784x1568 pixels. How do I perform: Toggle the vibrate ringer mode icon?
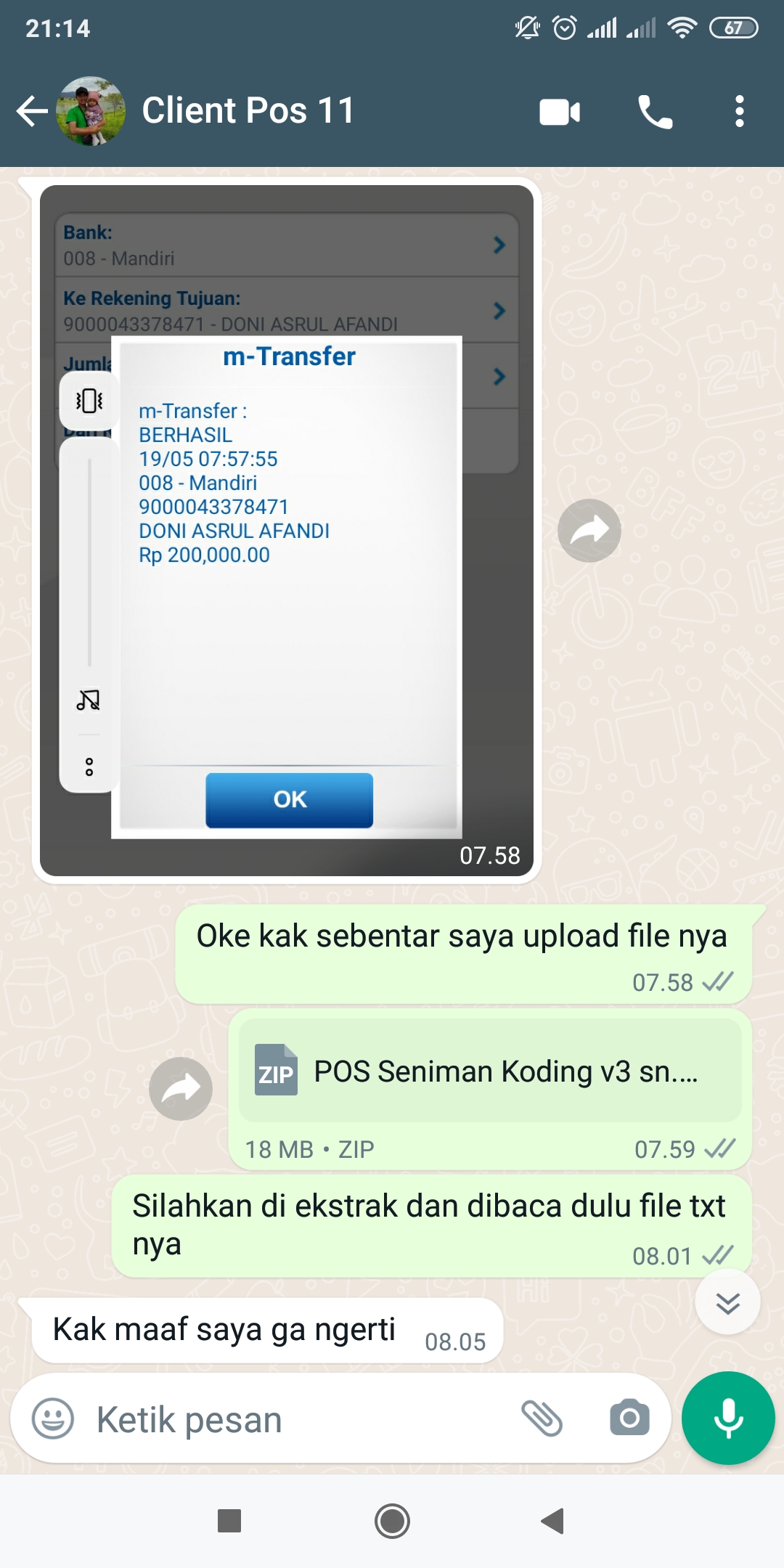click(x=89, y=400)
